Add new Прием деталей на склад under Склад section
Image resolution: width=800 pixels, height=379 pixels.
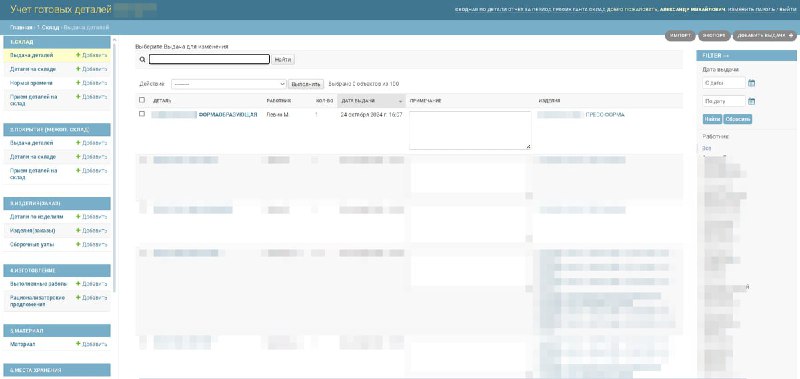point(91,96)
